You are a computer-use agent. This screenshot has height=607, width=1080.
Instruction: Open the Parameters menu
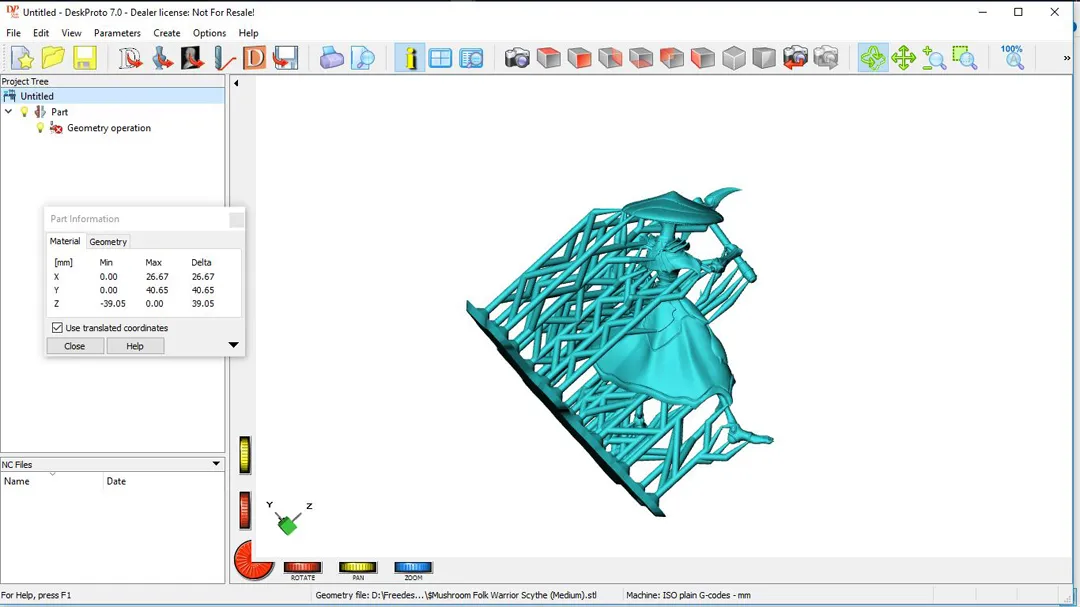[117, 33]
